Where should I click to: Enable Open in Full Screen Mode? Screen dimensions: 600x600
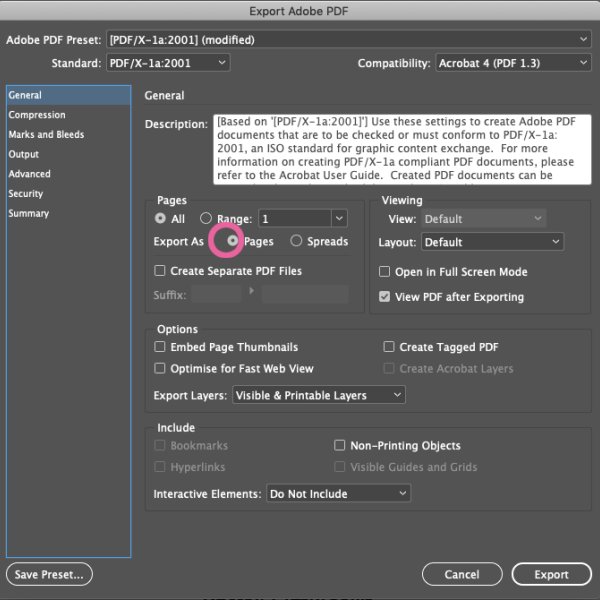384,272
